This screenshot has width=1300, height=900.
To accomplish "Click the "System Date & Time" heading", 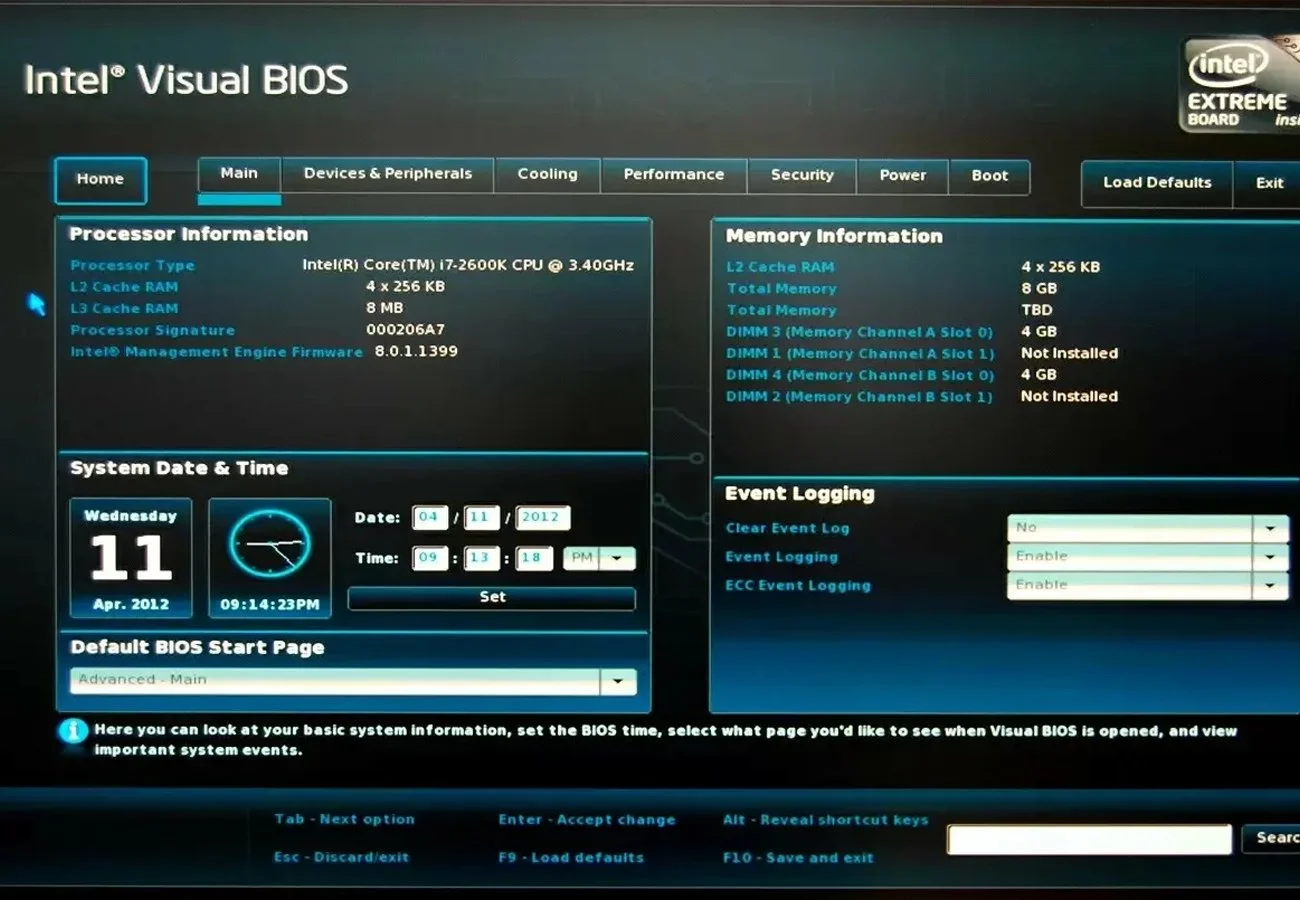I will pyautogui.click(x=179, y=469).
